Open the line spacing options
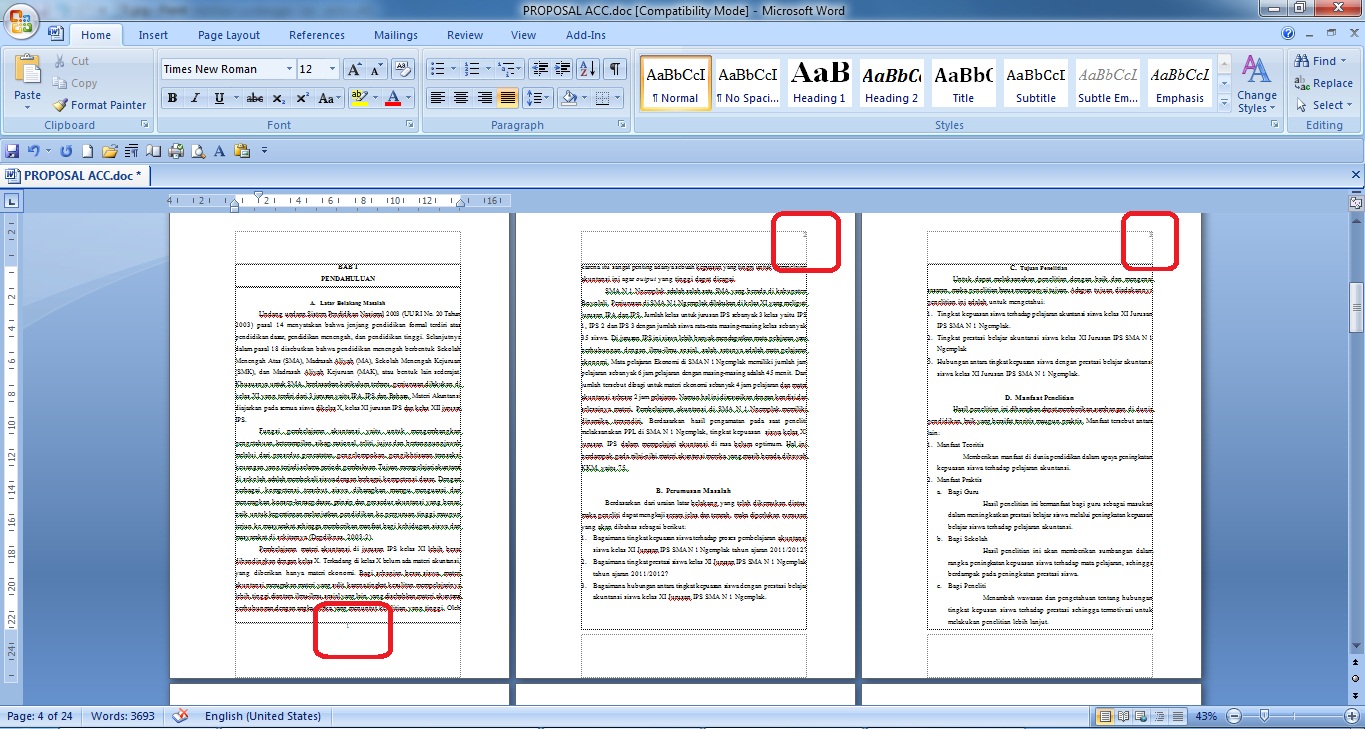 538,98
